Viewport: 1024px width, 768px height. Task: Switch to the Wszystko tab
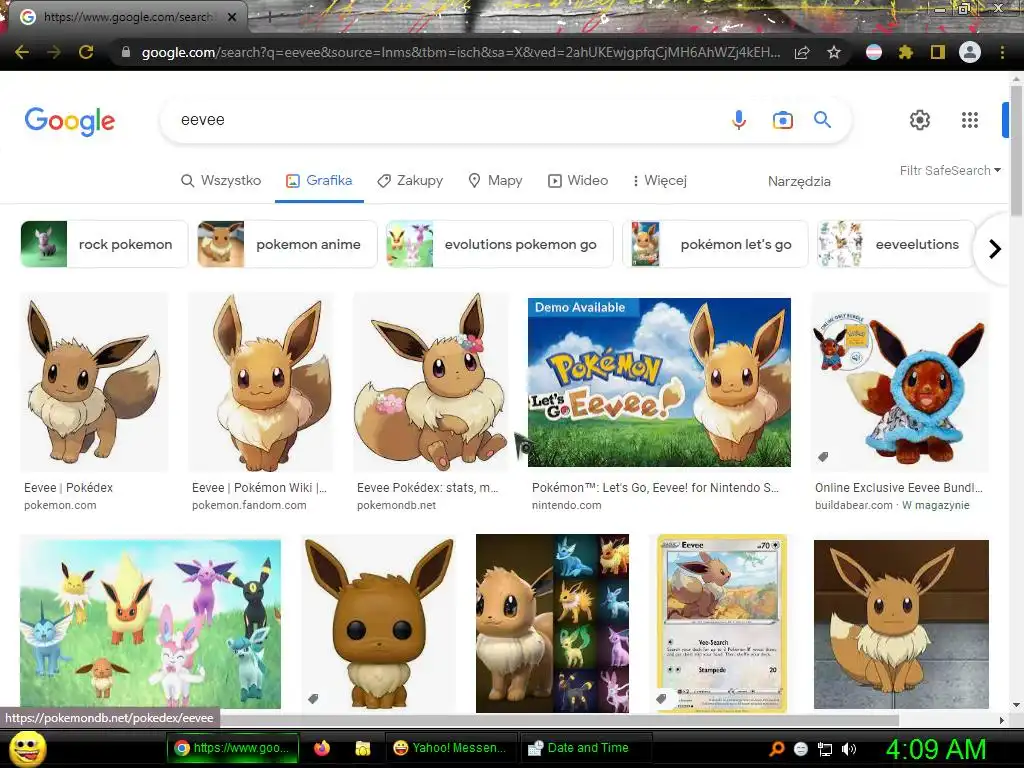[x=221, y=180]
